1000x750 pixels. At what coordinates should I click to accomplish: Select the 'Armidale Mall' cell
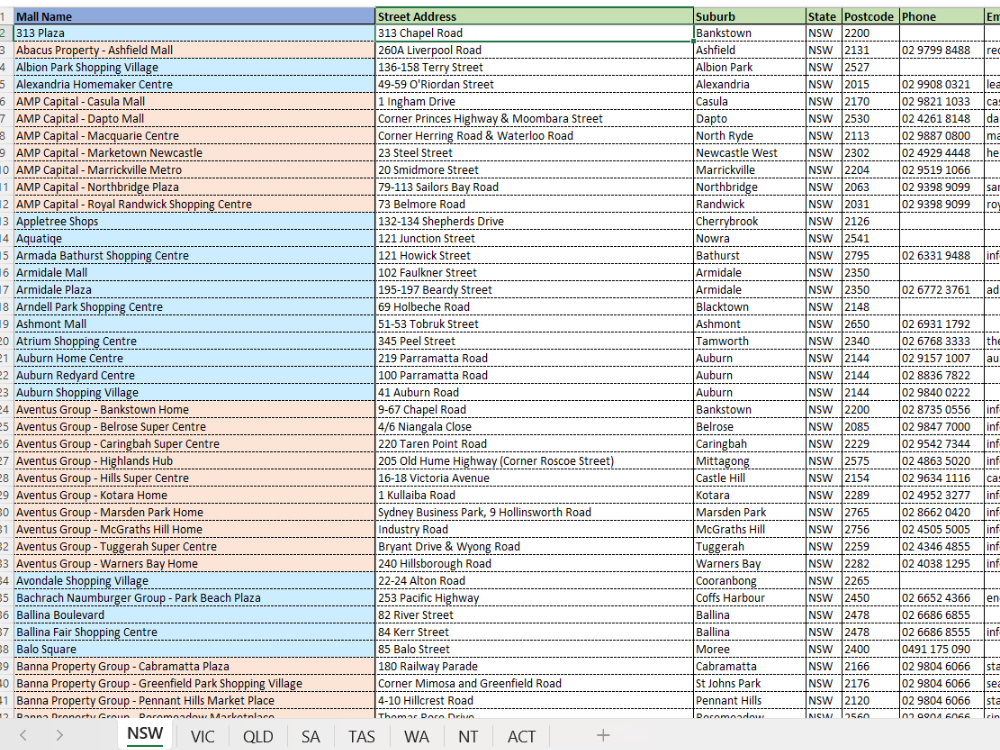pyautogui.click(x=195, y=272)
